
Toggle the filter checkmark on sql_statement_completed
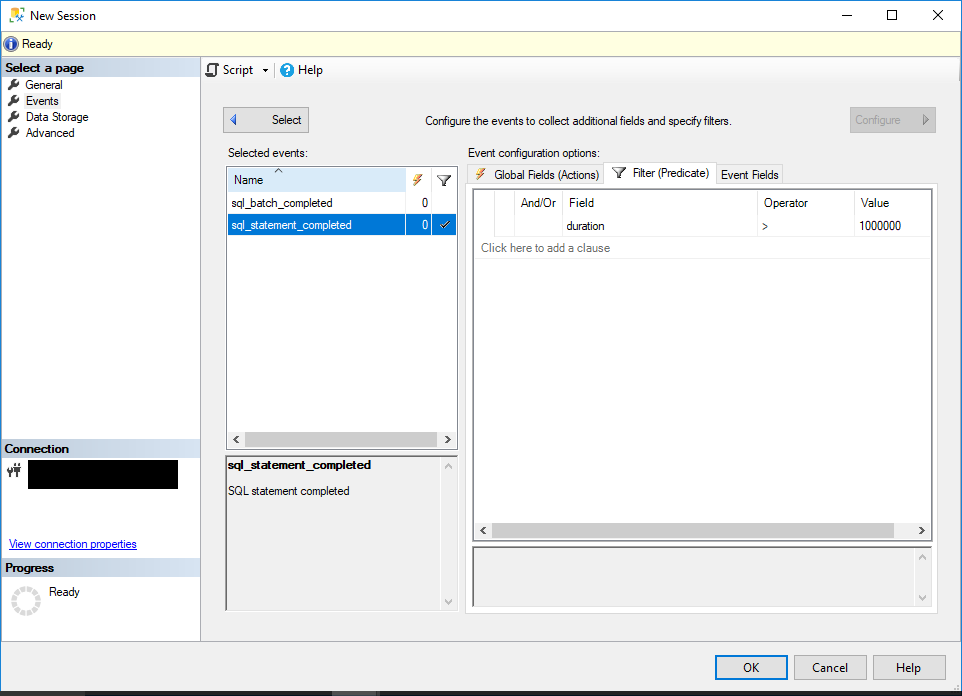(444, 224)
